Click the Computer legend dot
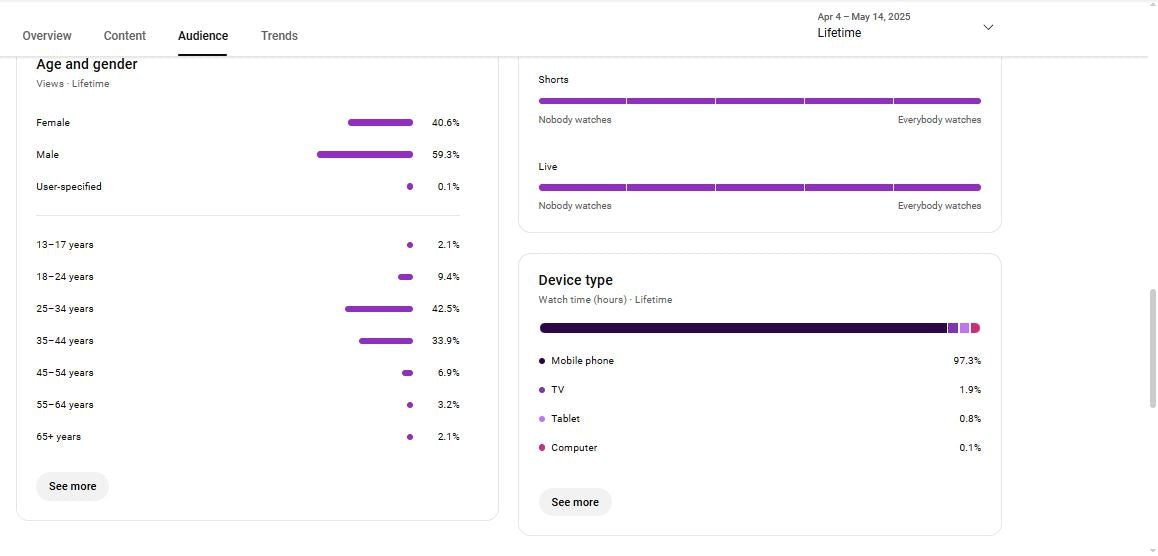 click(542, 448)
